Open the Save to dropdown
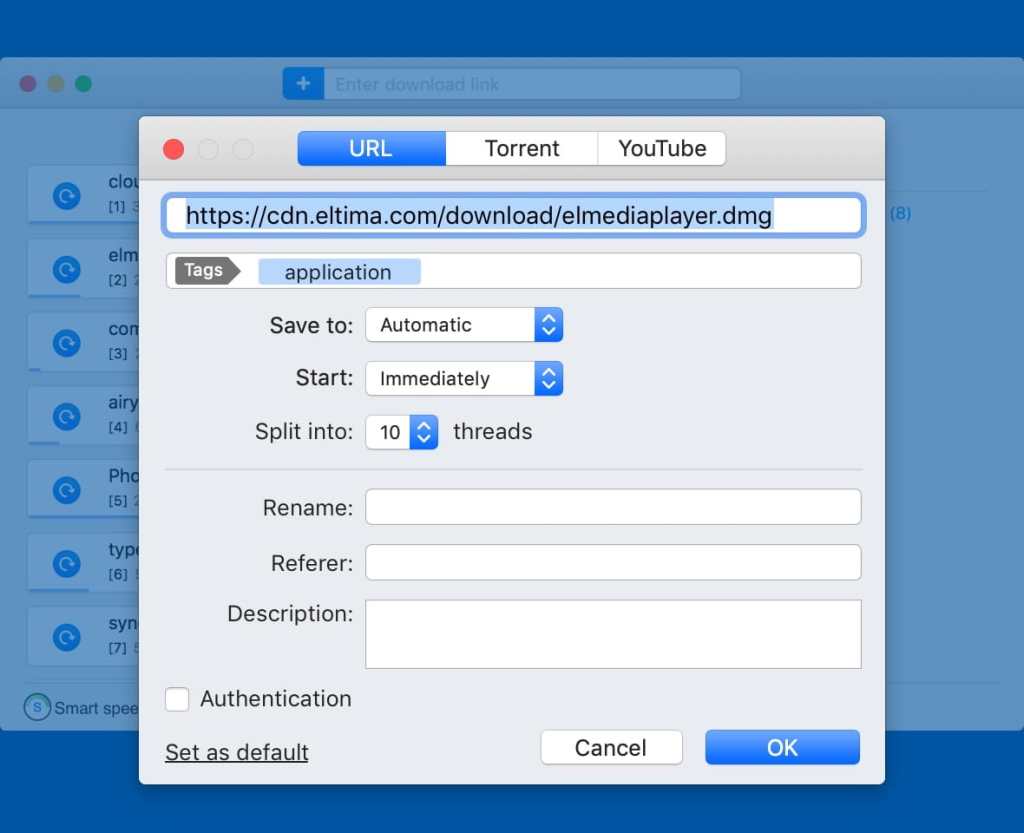This screenshot has height=833, width=1024. tap(464, 325)
